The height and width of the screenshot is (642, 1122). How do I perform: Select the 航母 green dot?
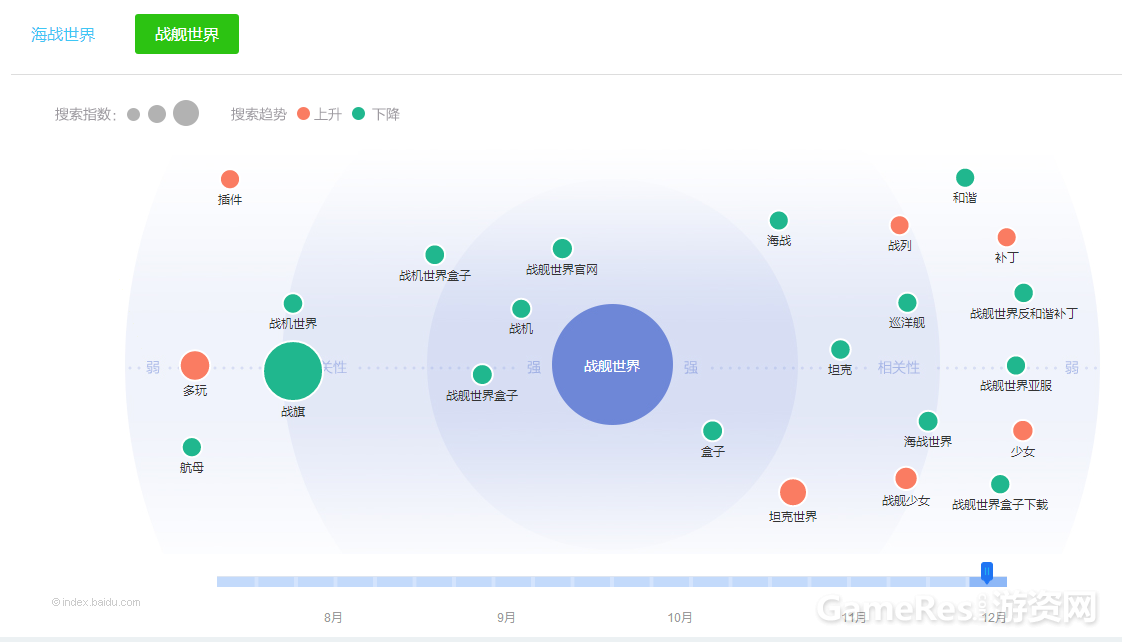click(x=192, y=447)
